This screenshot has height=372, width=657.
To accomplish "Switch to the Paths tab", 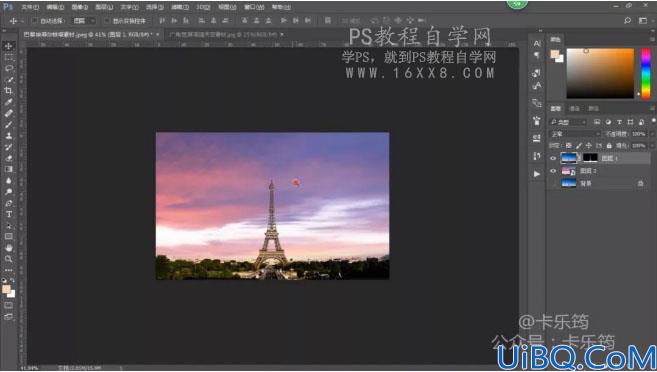I will click(593, 108).
